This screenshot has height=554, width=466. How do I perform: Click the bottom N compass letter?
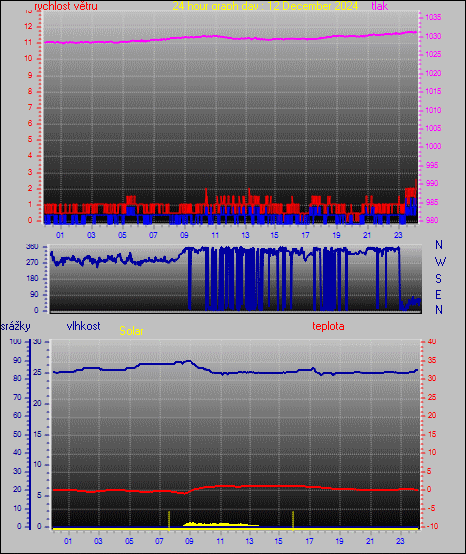pyautogui.click(x=439, y=310)
